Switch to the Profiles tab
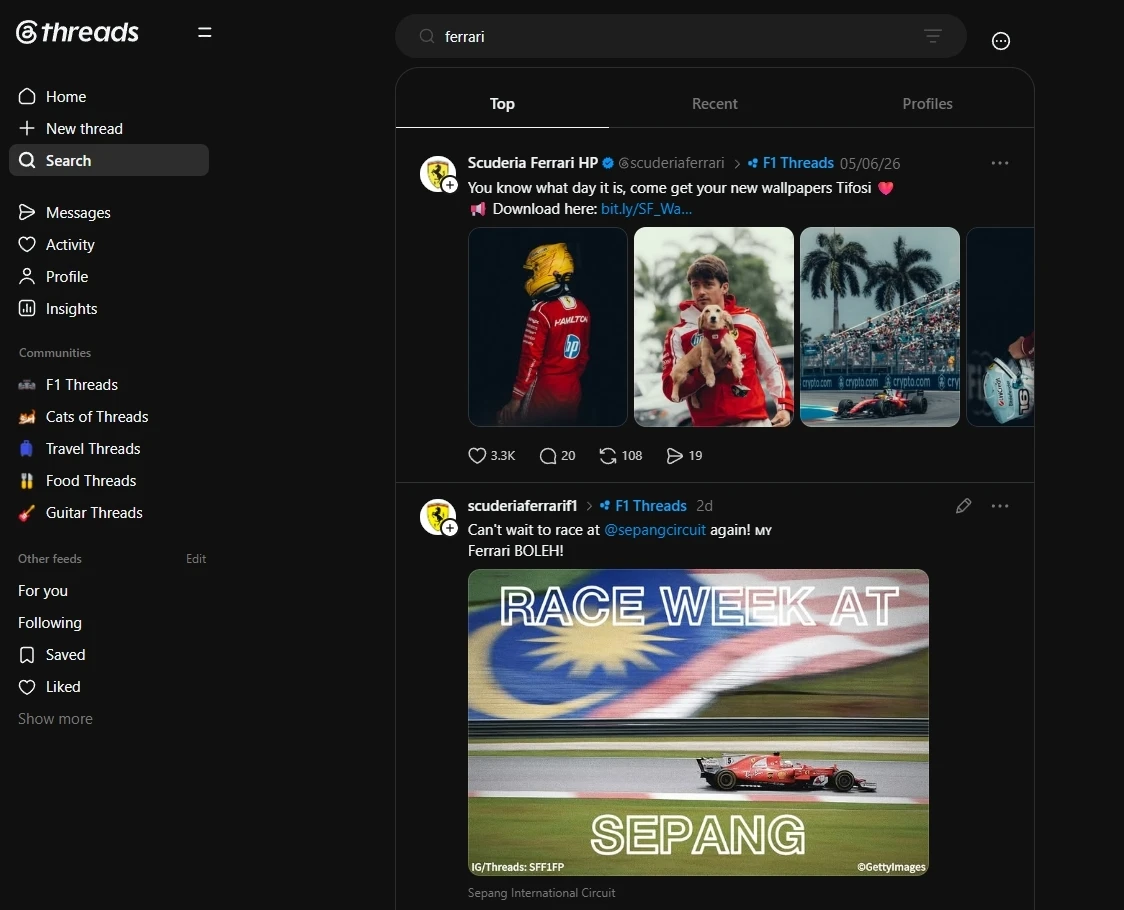The width and height of the screenshot is (1124, 910). point(927,104)
